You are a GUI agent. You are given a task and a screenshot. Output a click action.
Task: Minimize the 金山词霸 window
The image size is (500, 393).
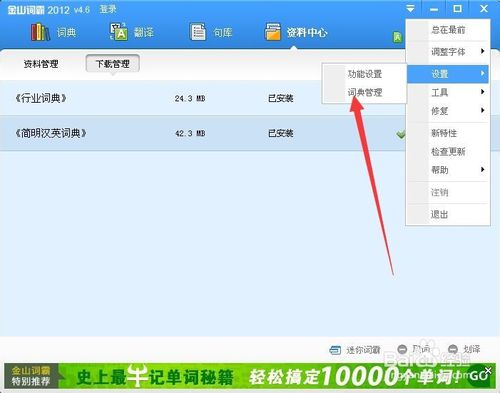click(x=434, y=9)
